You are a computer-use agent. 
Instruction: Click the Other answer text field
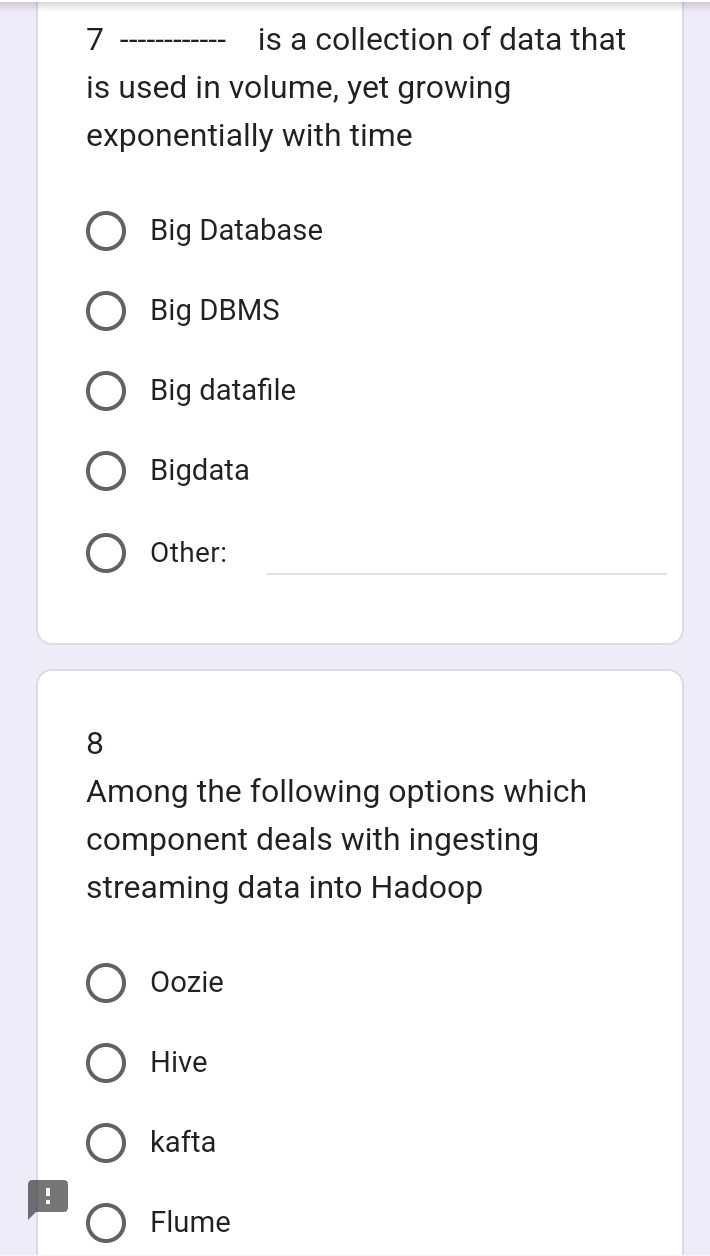pyautogui.click(x=466, y=555)
